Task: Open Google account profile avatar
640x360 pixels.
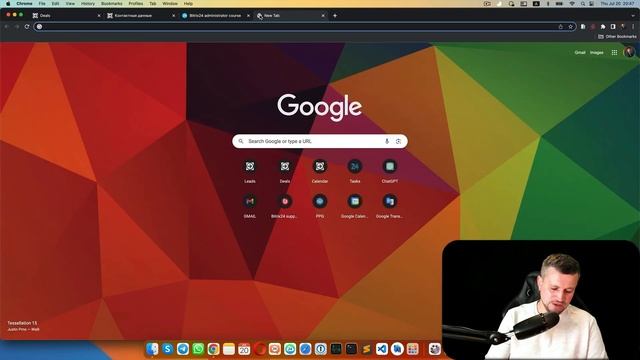Action: [x=629, y=52]
